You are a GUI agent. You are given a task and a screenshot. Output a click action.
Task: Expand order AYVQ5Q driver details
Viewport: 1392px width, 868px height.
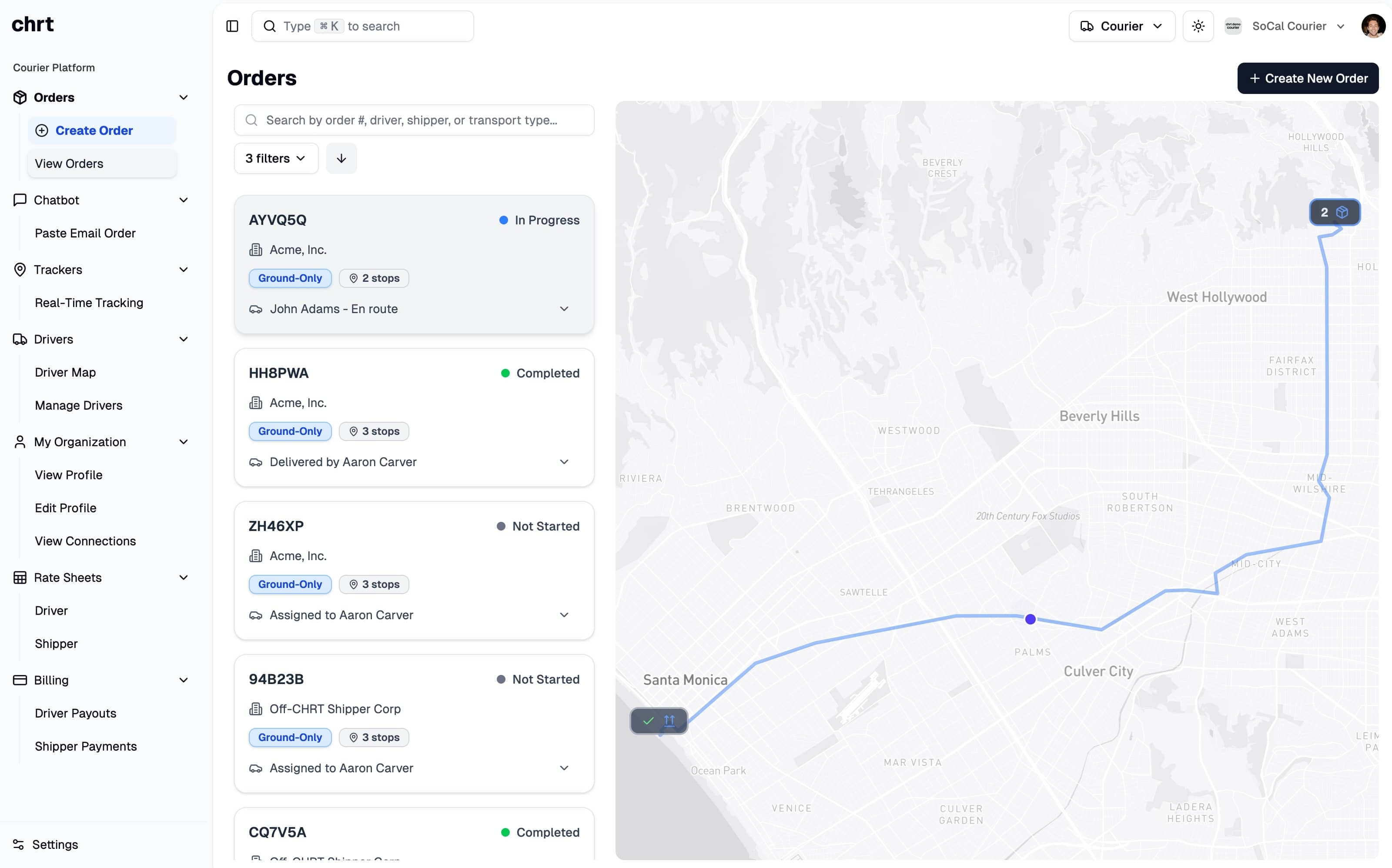point(564,309)
